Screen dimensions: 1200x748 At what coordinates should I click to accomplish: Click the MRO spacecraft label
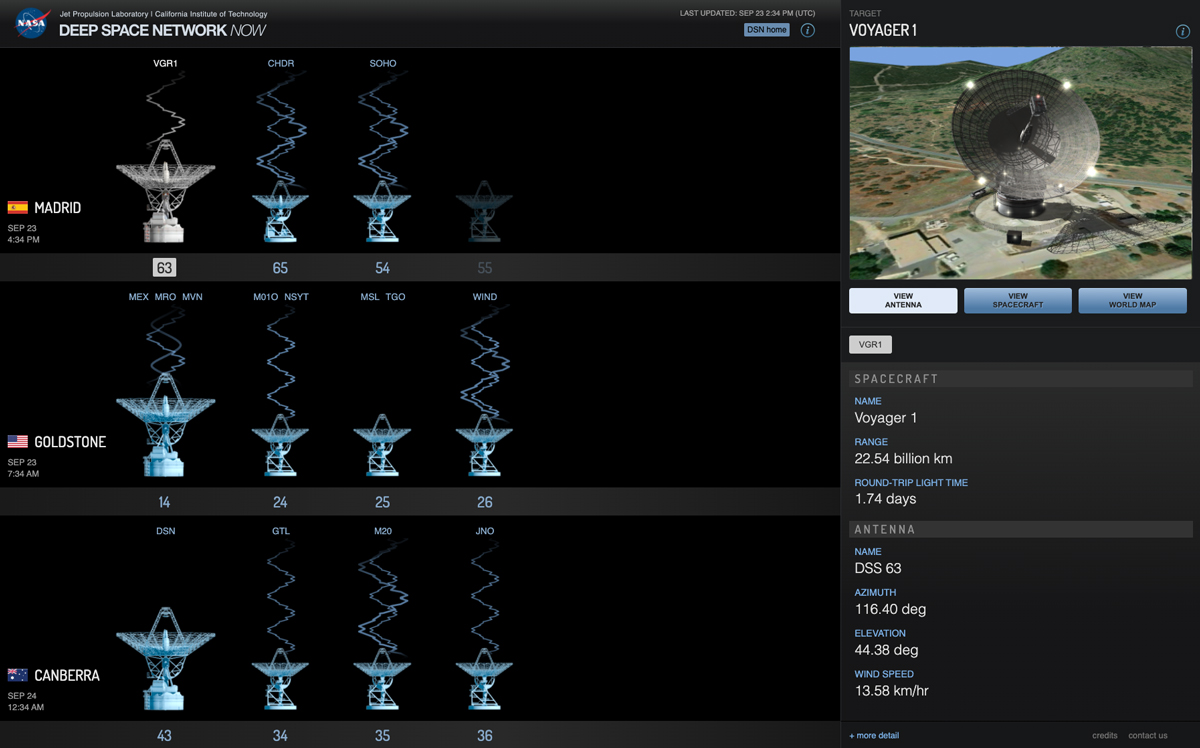[165, 297]
